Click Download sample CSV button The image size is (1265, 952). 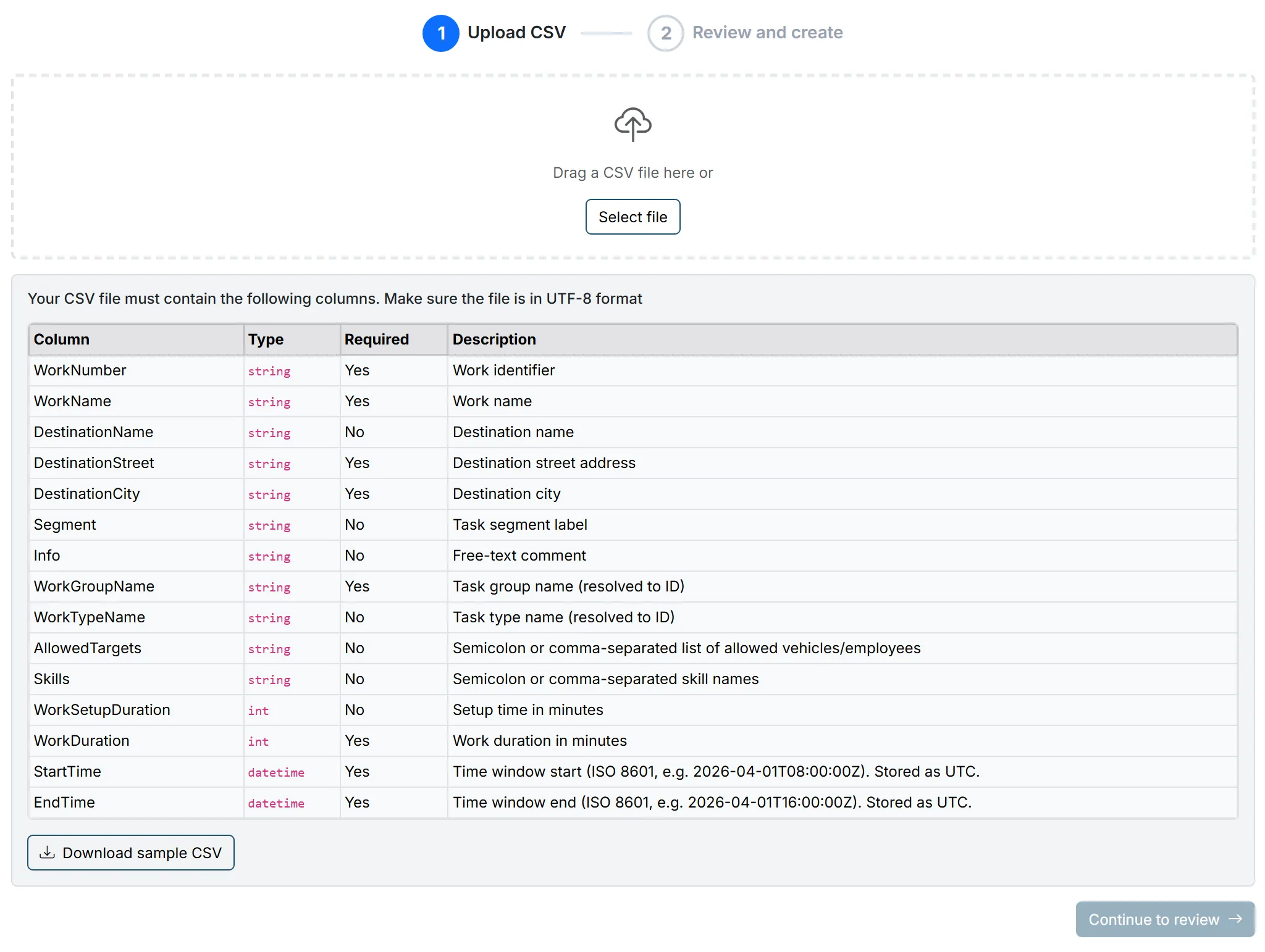(131, 853)
